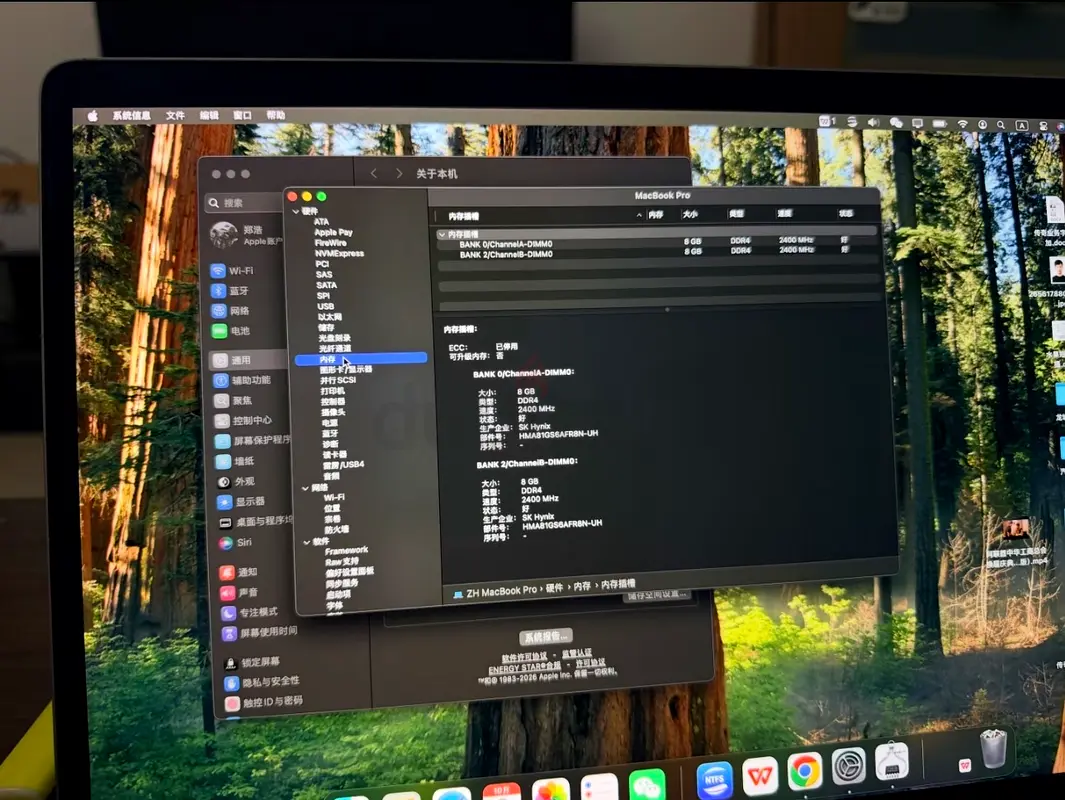Open the 文件 menu
This screenshot has height=800, width=1065.
click(x=175, y=115)
